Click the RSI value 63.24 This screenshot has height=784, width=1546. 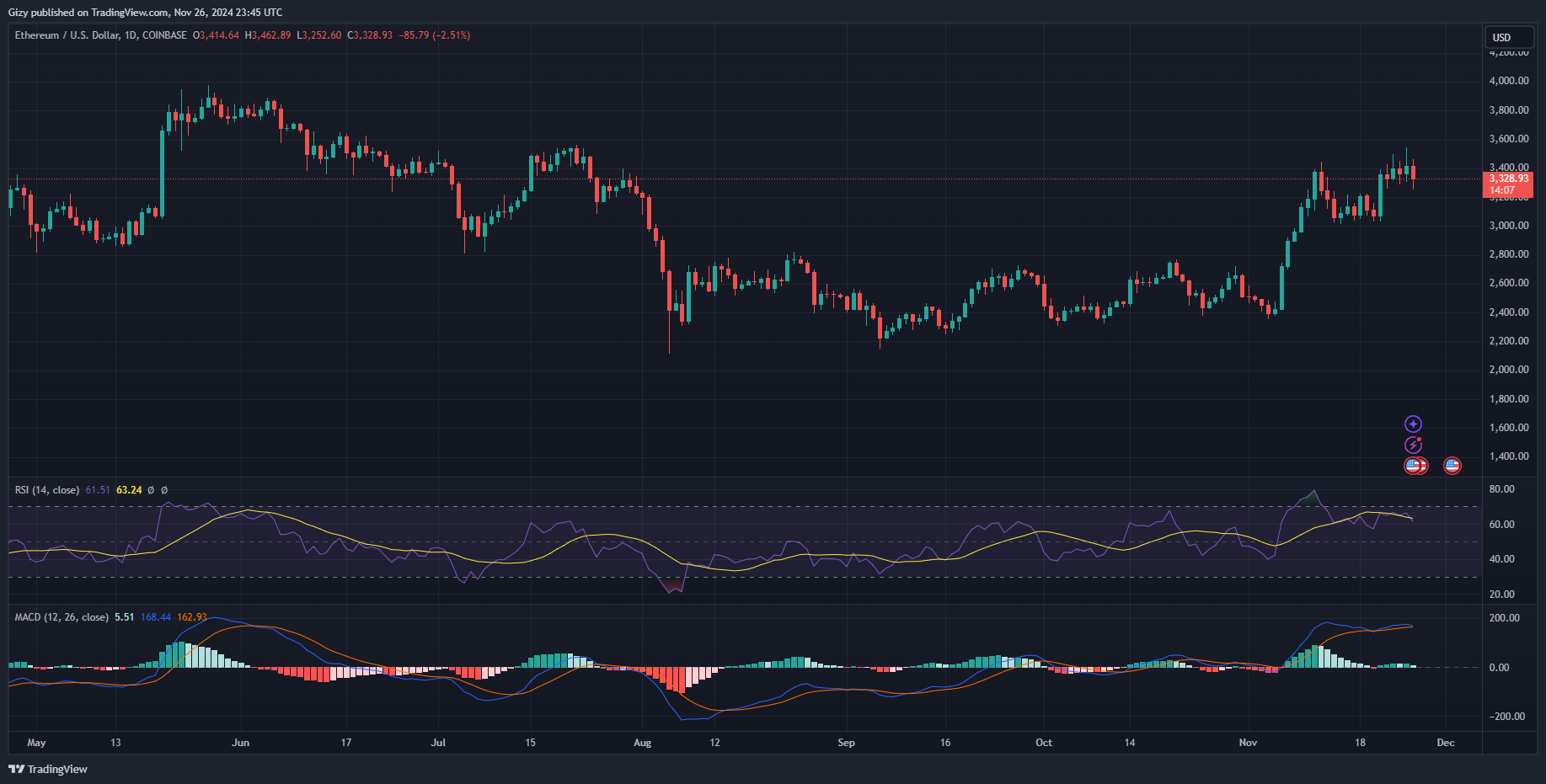click(129, 490)
